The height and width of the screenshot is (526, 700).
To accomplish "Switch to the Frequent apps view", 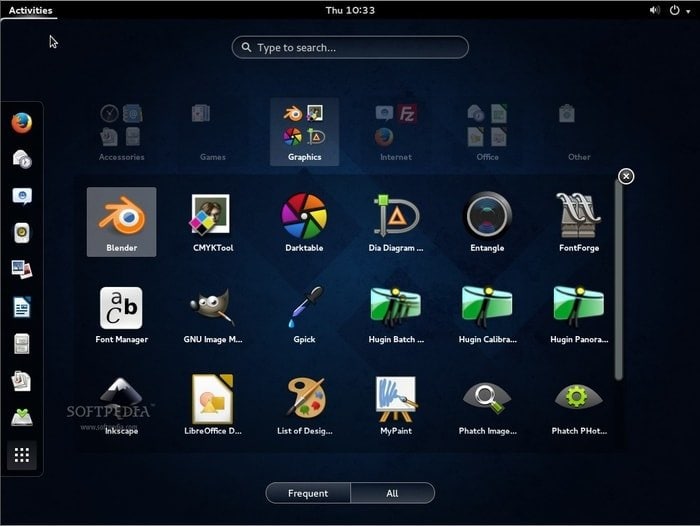I will pos(308,493).
